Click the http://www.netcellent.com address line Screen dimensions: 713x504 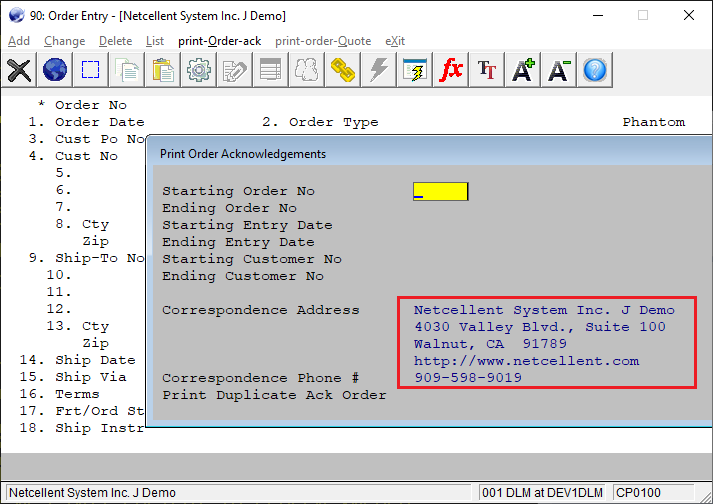tap(527, 361)
